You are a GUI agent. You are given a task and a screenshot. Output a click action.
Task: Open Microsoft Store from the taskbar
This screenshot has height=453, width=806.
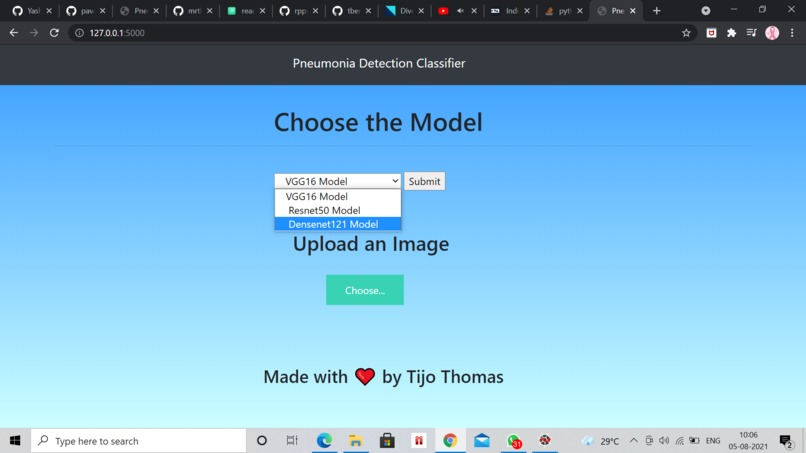(387, 441)
